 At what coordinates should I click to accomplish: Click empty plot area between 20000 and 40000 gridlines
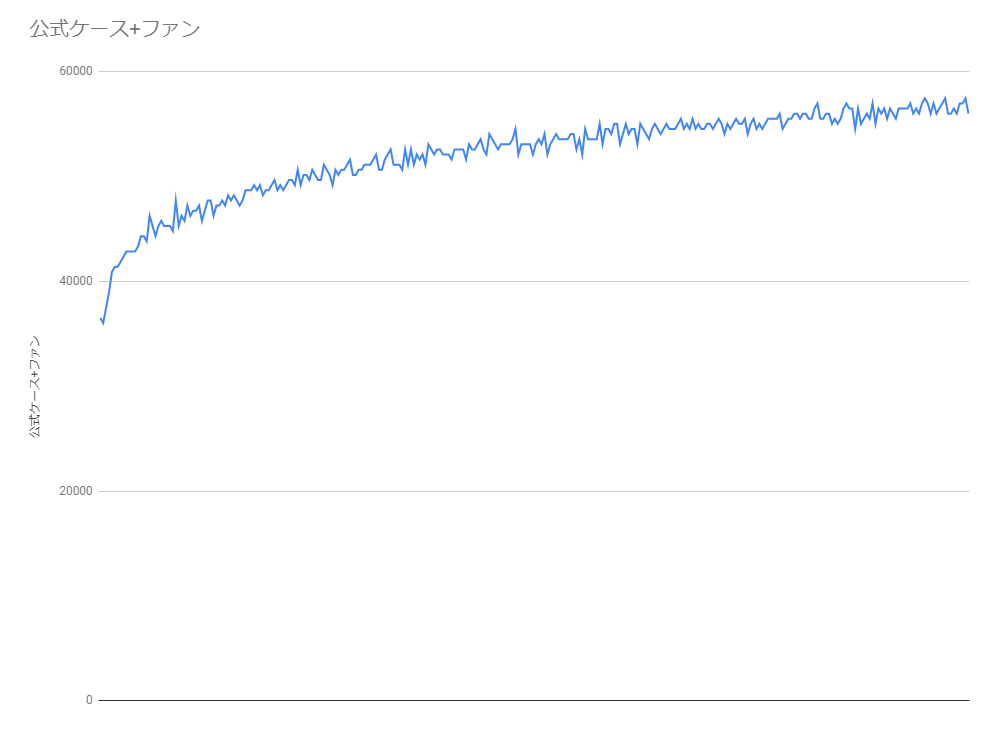tap(534, 387)
